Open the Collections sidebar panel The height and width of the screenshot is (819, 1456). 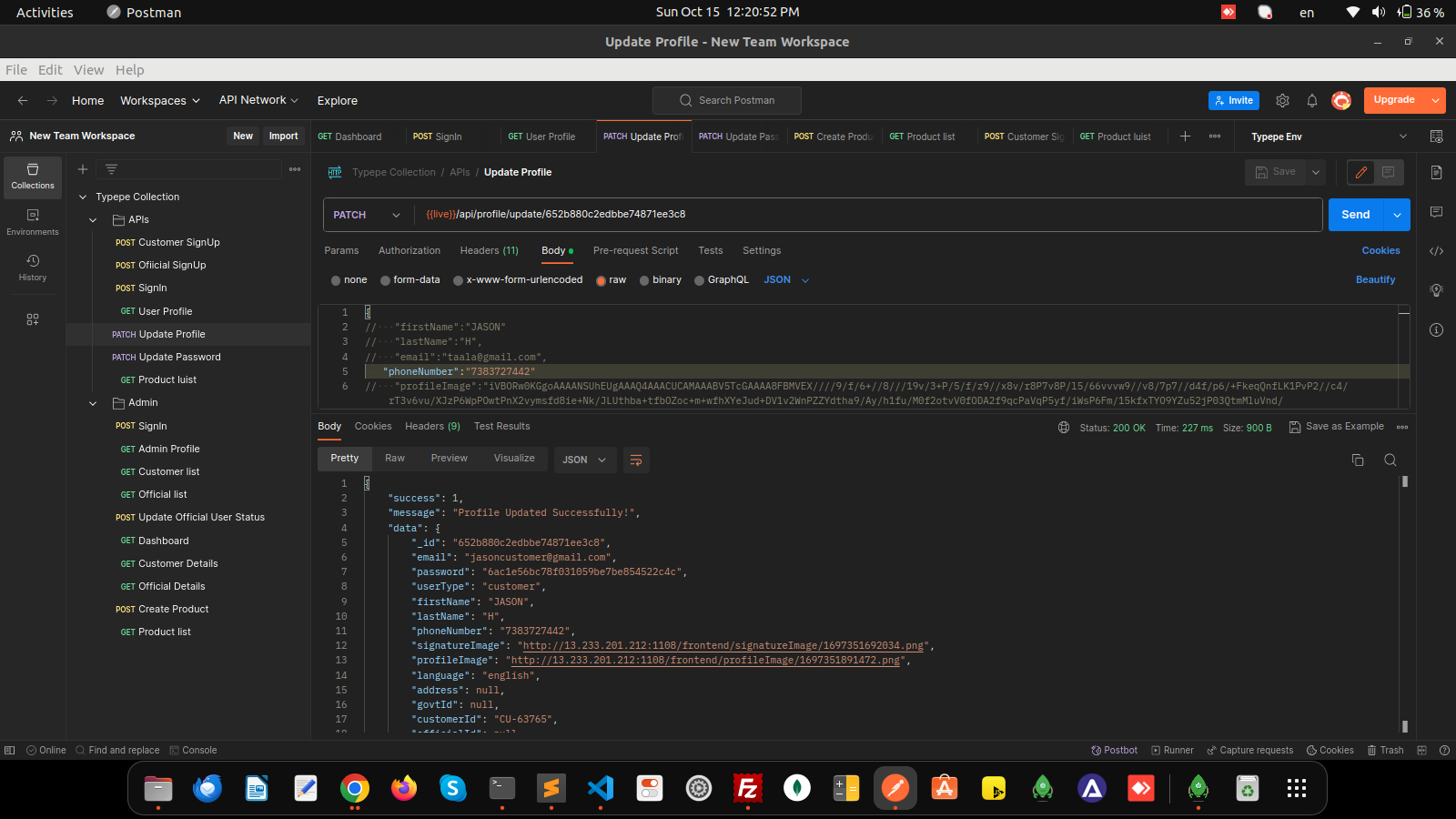[33, 177]
